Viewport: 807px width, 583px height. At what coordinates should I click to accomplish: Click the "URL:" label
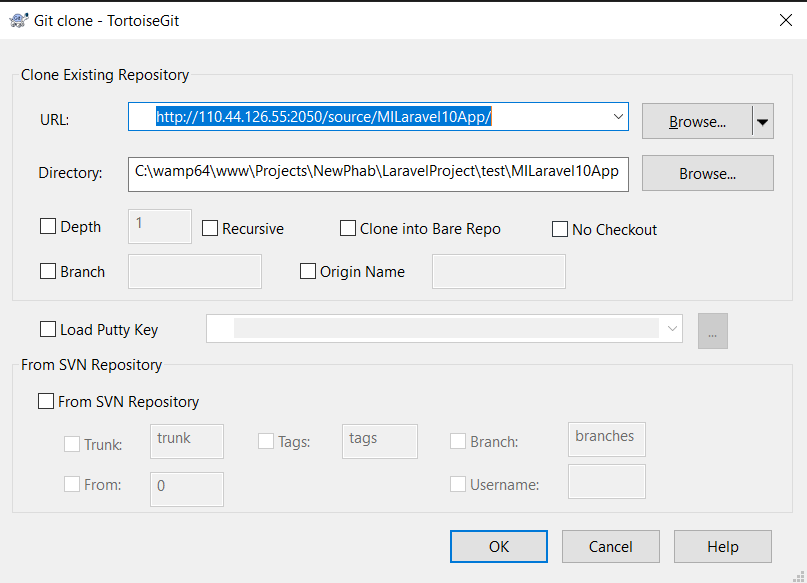point(55,120)
